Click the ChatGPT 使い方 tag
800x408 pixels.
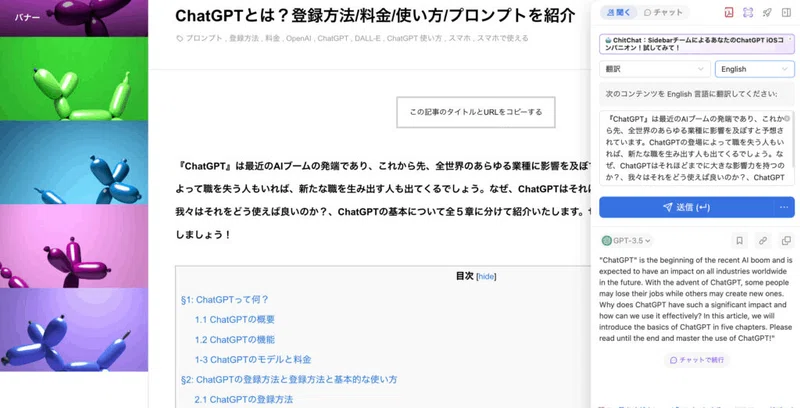click(x=414, y=38)
